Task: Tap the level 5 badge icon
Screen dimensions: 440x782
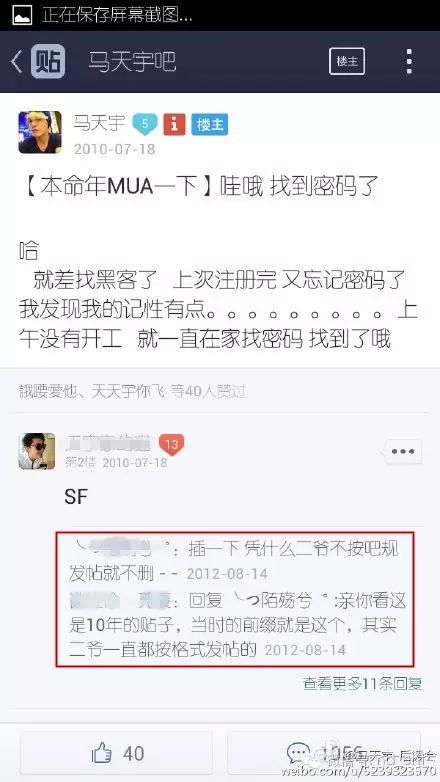Action: (145, 124)
